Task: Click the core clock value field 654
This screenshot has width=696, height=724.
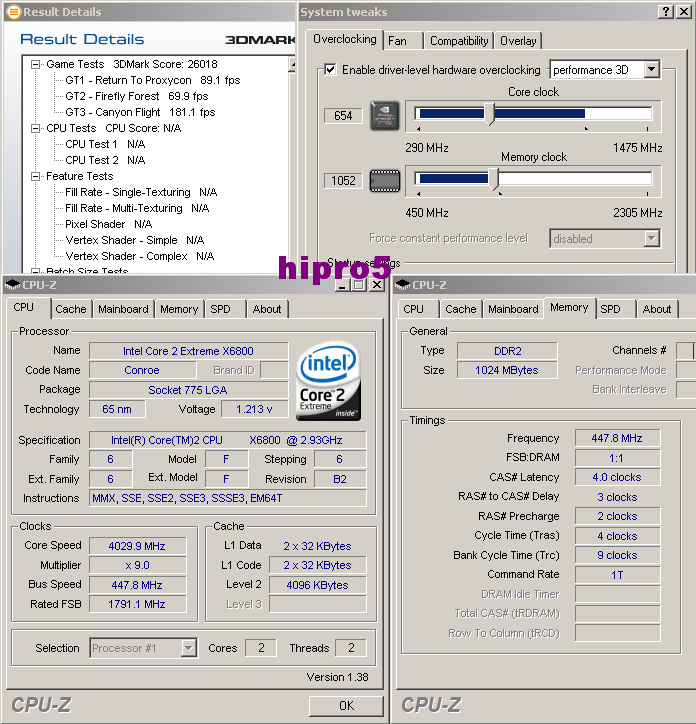Action: click(x=343, y=115)
